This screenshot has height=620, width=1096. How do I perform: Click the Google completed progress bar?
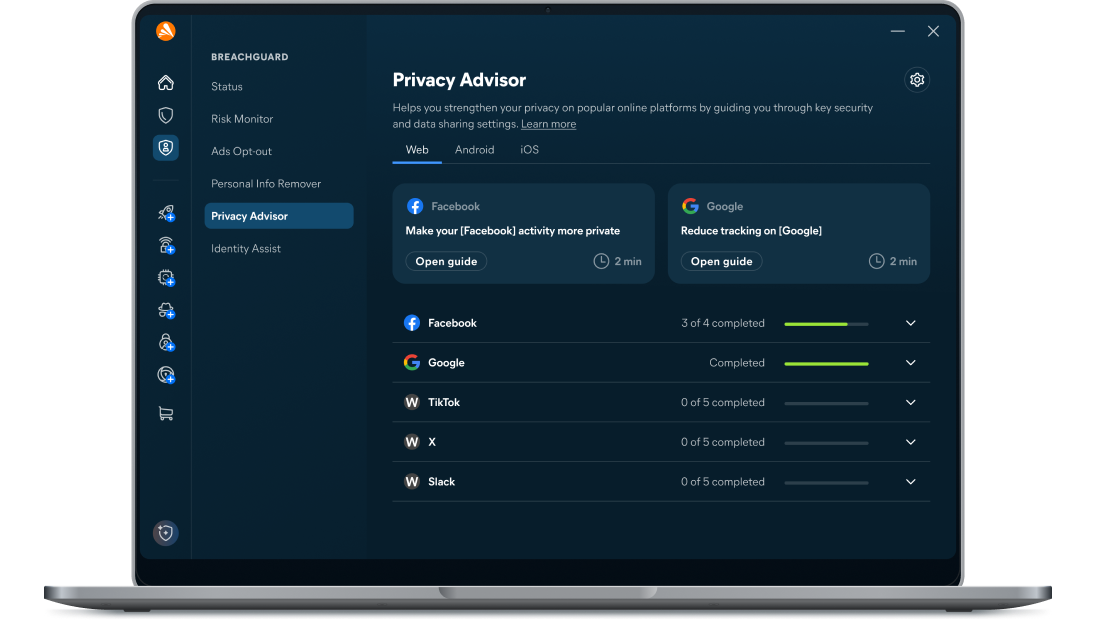(x=826, y=364)
